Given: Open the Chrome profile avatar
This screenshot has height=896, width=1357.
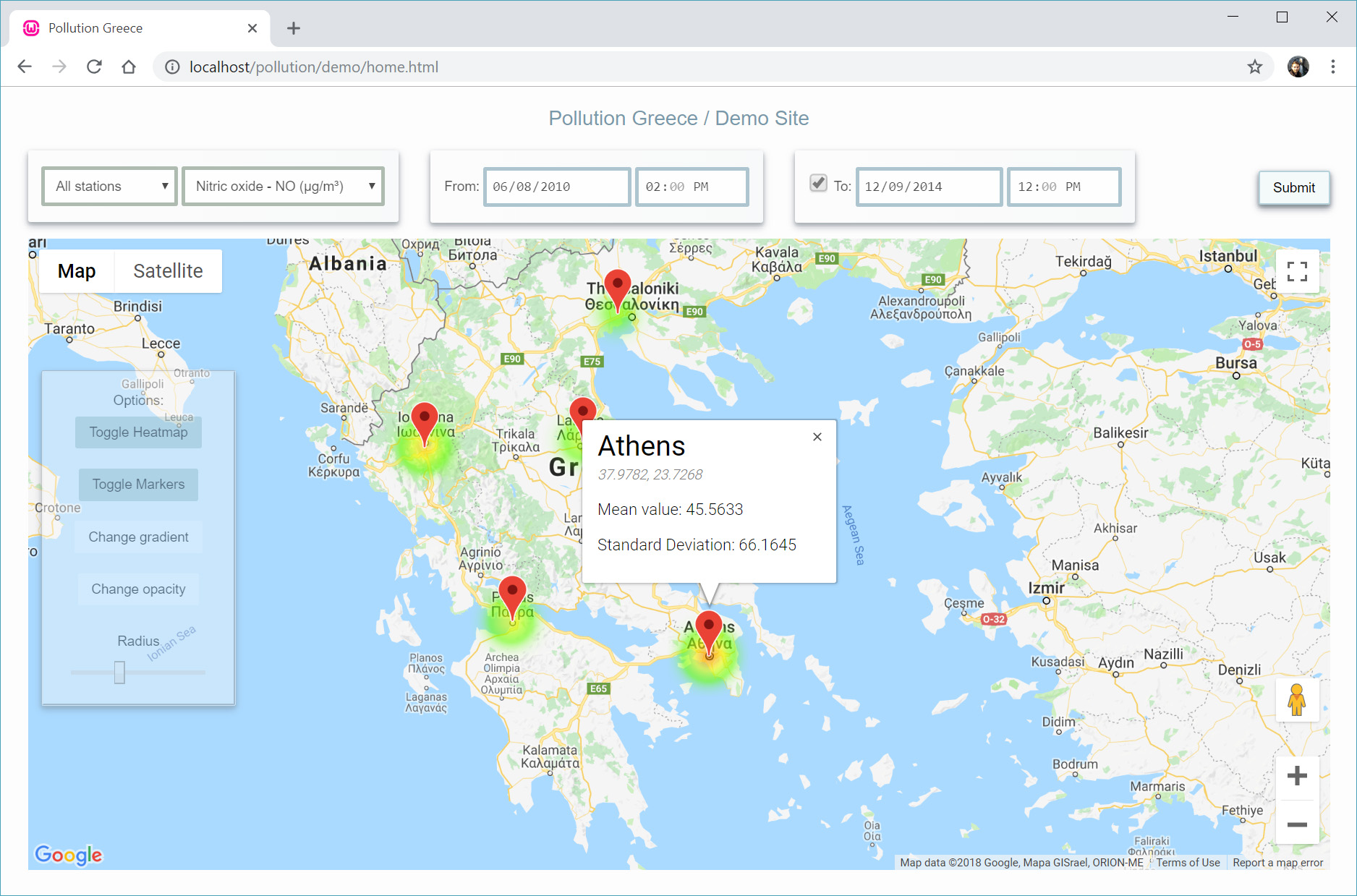Looking at the screenshot, I should click(x=1298, y=67).
